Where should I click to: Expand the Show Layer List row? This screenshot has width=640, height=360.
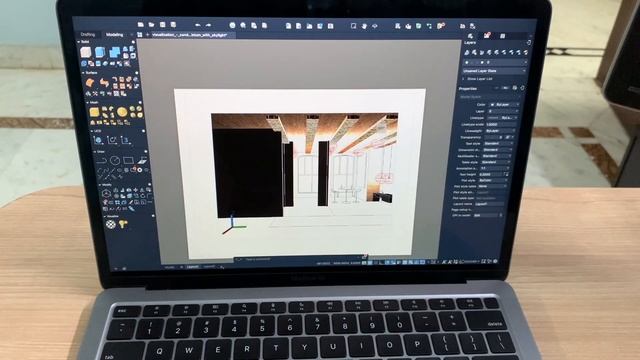[x=478, y=79]
